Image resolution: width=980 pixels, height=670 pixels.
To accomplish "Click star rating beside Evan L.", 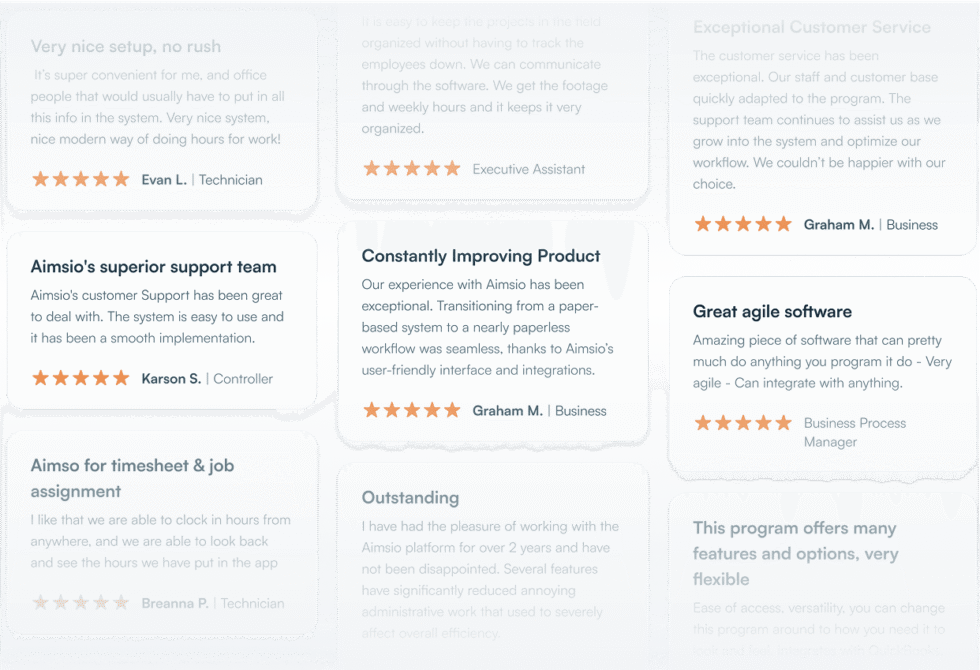I will pos(81,180).
